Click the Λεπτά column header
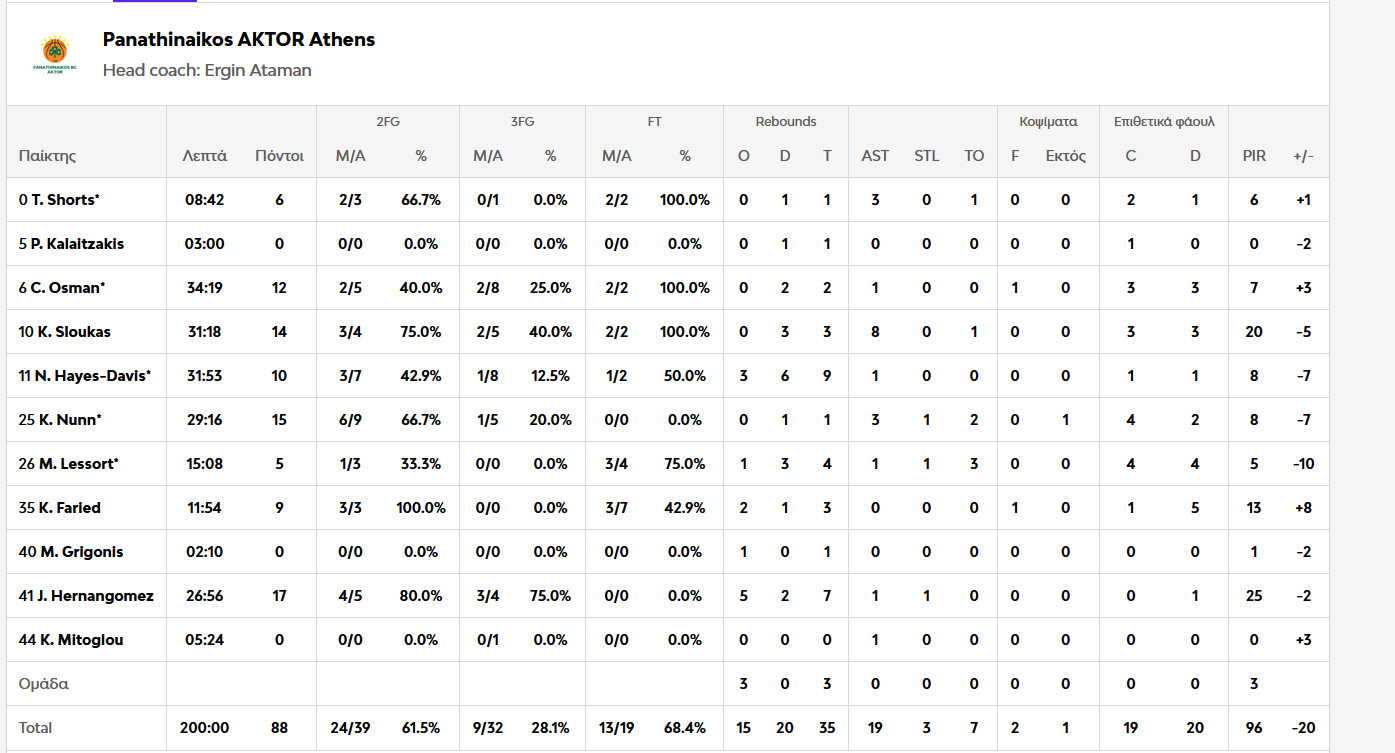1395x753 pixels. pyautogui.click(x=205, y=156)
